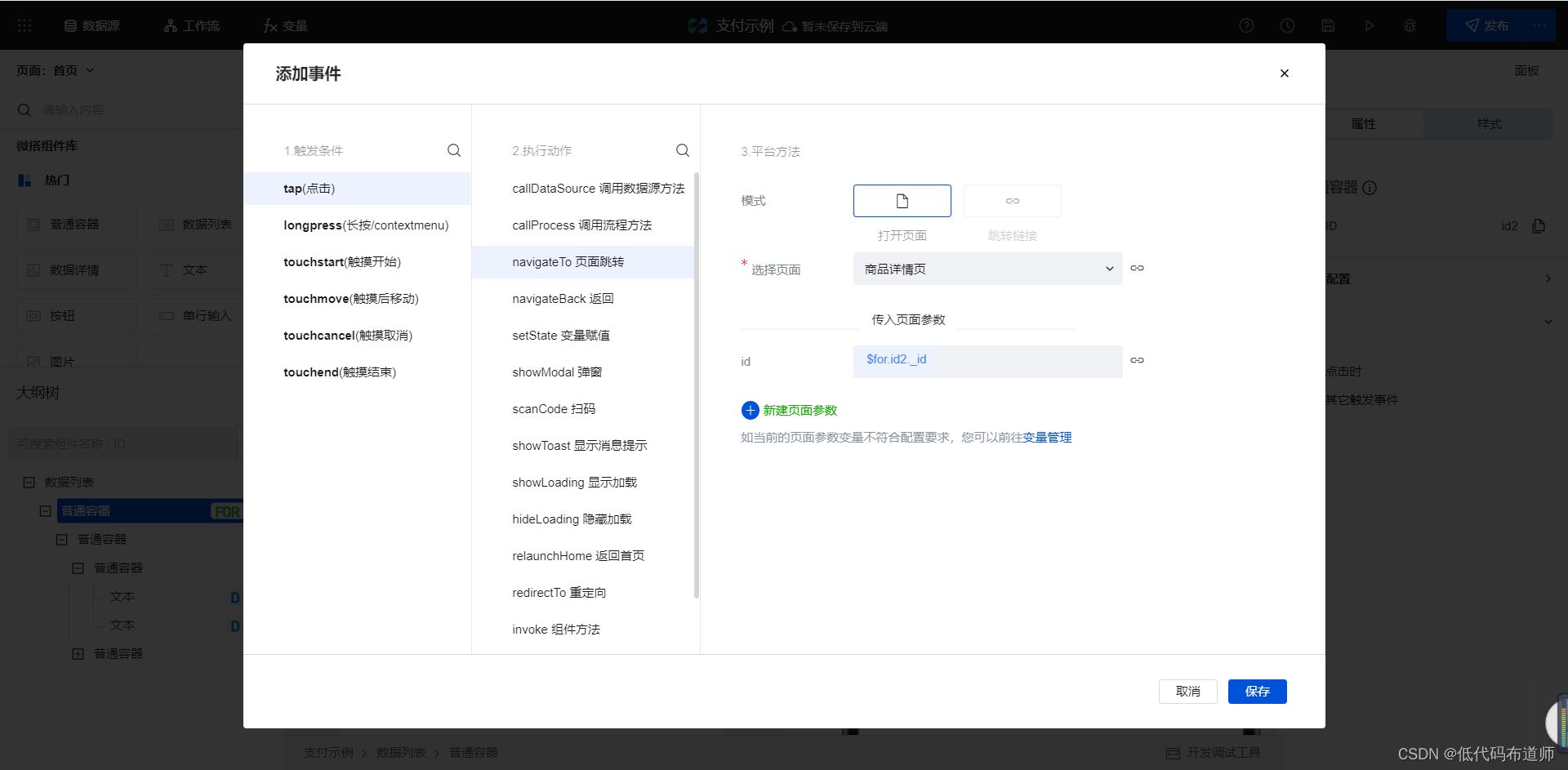This screenshot has height=770, width=1568.
Task: Open 工作流 in top bar
Action: coord(192,25)
